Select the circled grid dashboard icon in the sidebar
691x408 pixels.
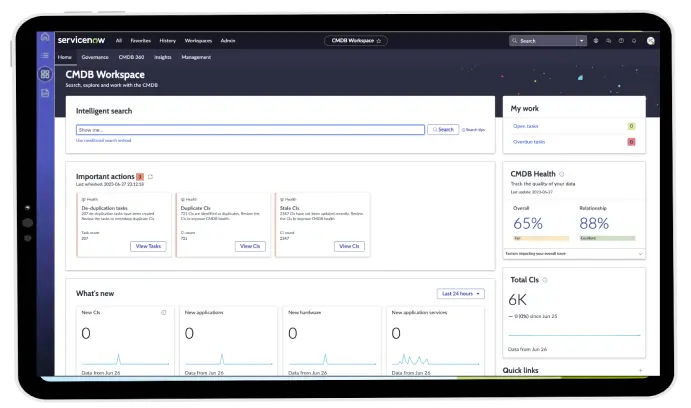point(45,74)
